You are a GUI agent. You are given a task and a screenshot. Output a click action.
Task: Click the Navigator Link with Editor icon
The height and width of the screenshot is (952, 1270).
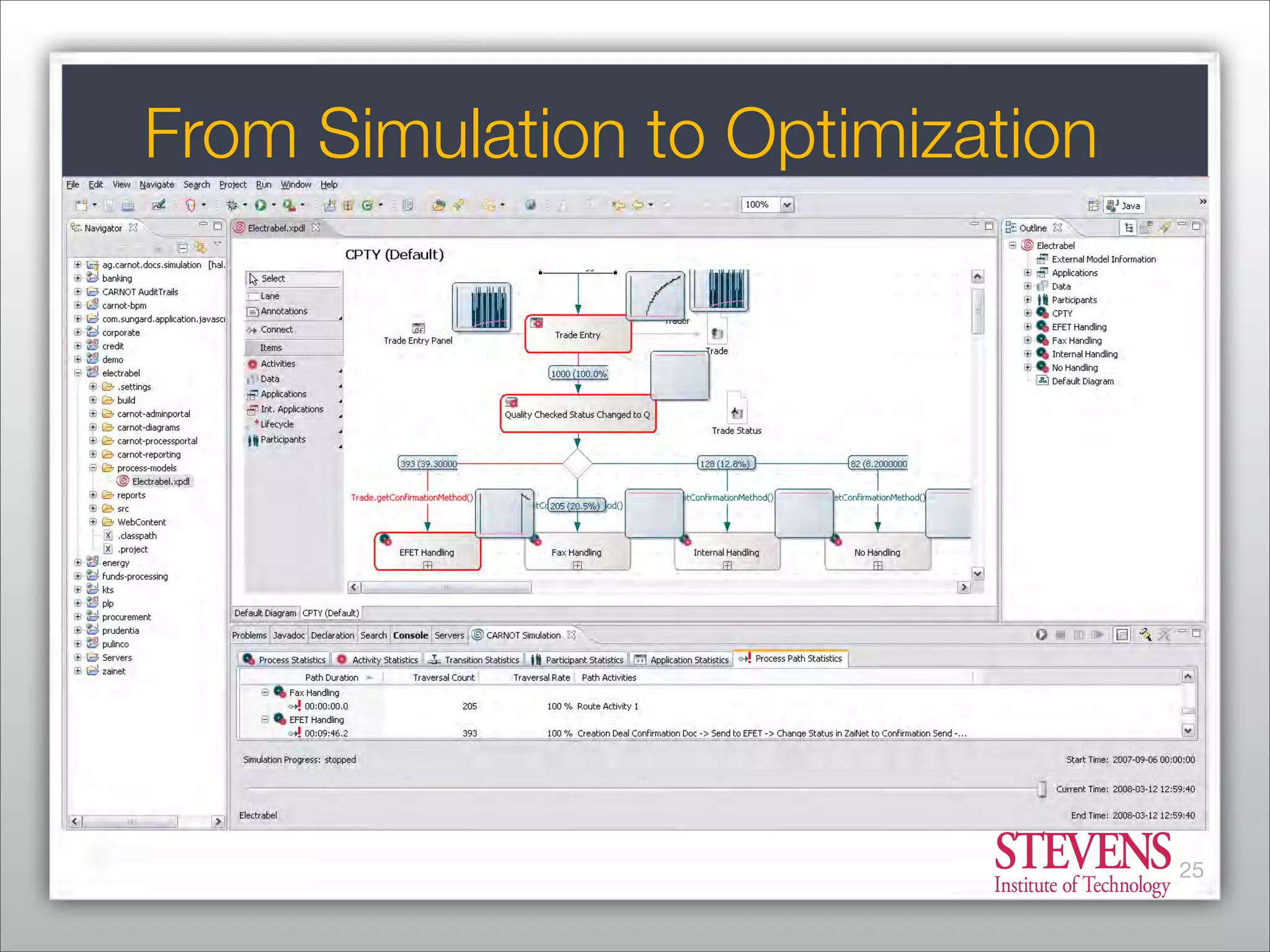click(200, 248)
